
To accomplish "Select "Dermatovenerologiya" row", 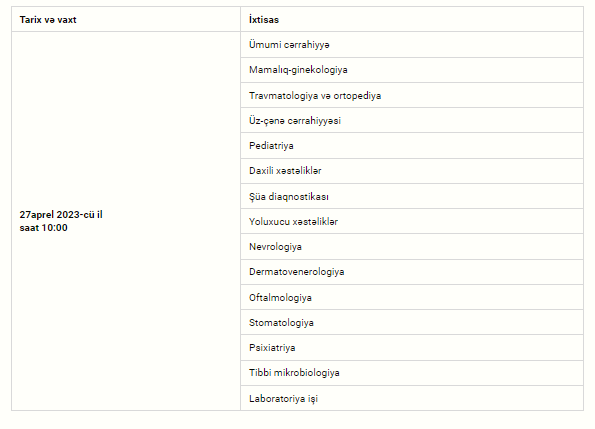I will pos(412,272).
